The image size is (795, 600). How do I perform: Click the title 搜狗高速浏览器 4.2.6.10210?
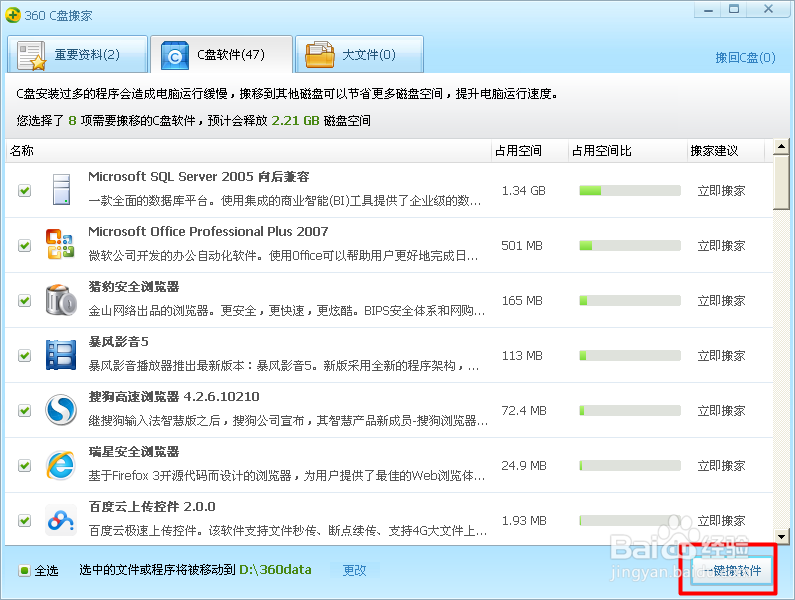pyautogui.click(x=174, y=397)
